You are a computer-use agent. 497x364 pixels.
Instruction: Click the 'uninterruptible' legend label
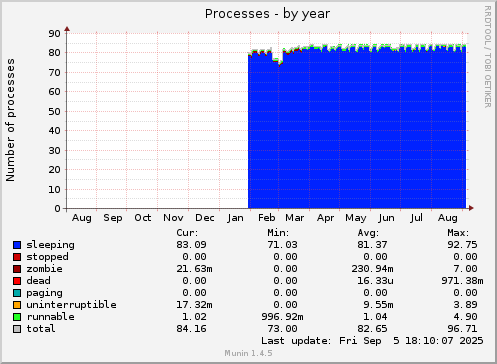click(71, 305)
